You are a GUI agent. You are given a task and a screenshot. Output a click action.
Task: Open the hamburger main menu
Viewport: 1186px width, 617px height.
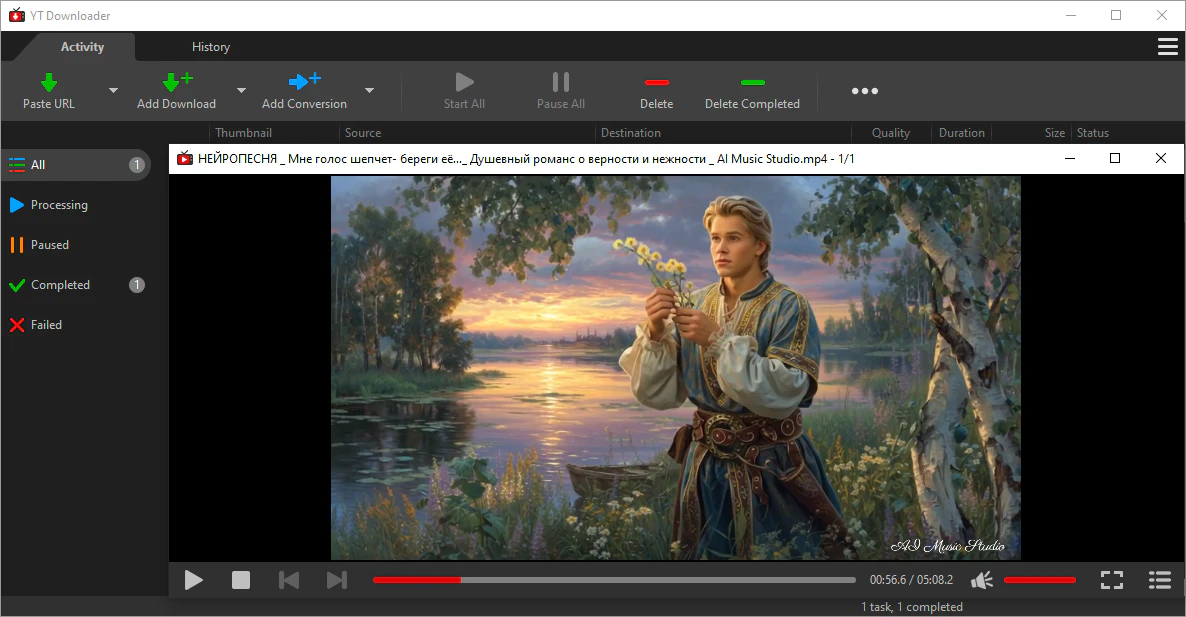click(1166, 47)
